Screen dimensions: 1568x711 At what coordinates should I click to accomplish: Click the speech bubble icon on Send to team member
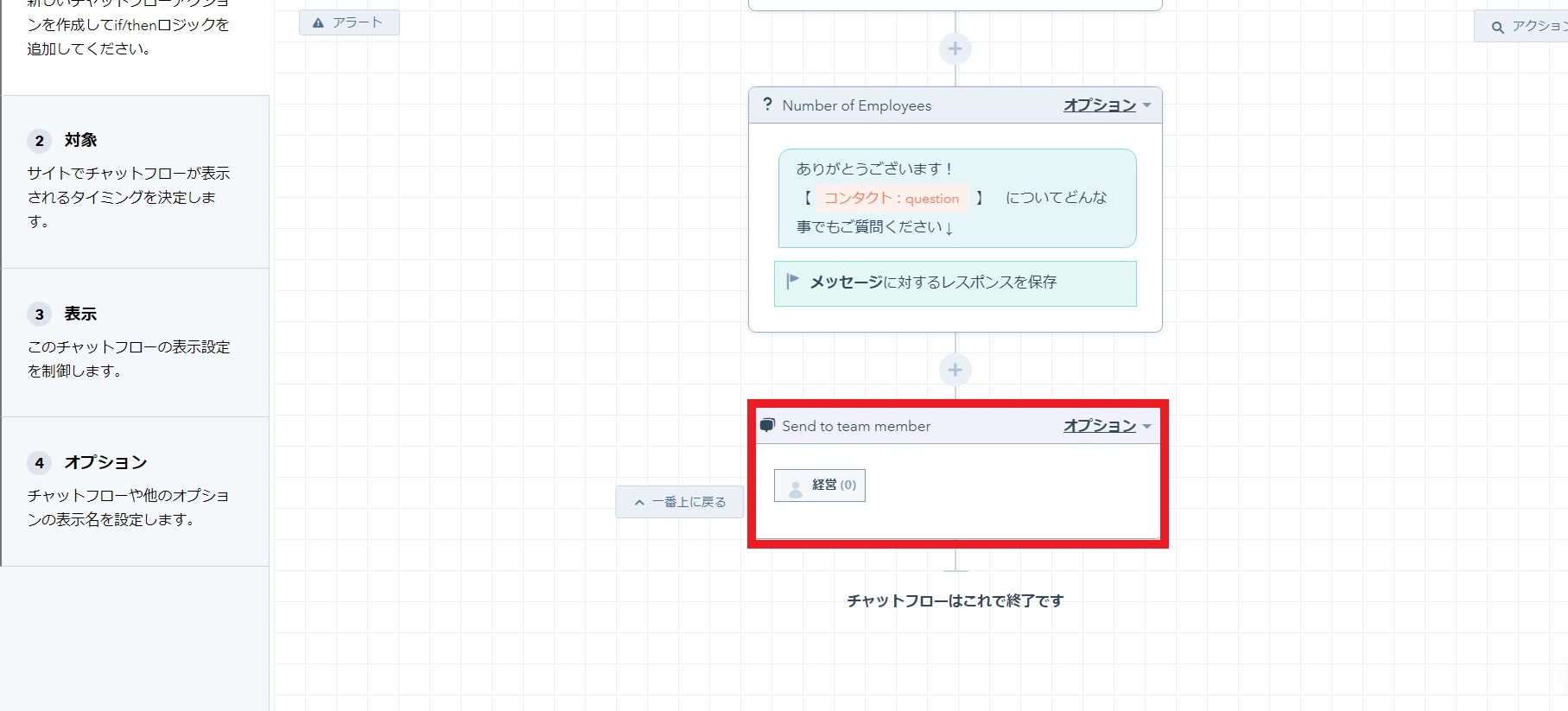click(x=767, y=425)
